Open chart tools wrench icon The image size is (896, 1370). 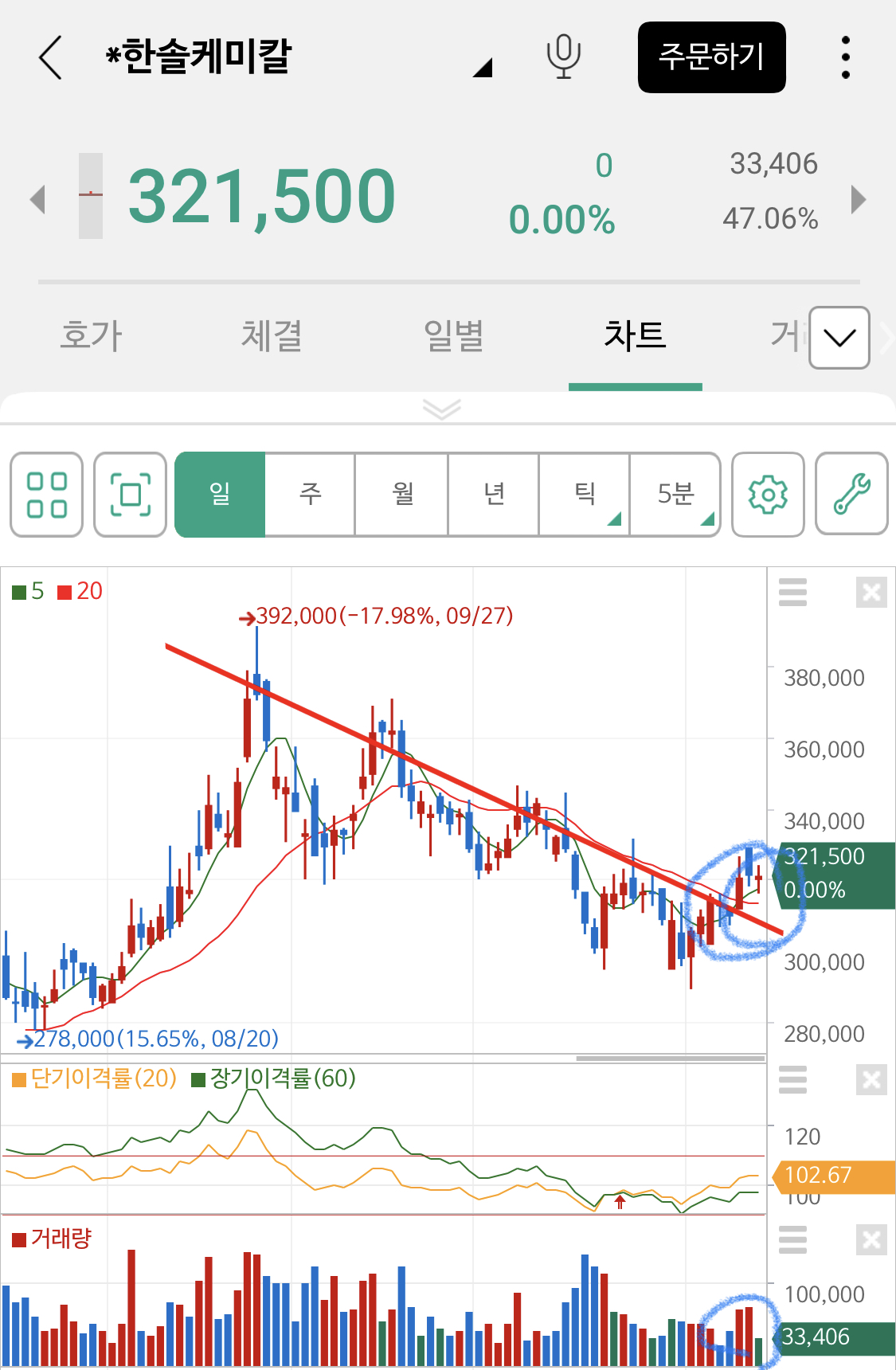851,495
